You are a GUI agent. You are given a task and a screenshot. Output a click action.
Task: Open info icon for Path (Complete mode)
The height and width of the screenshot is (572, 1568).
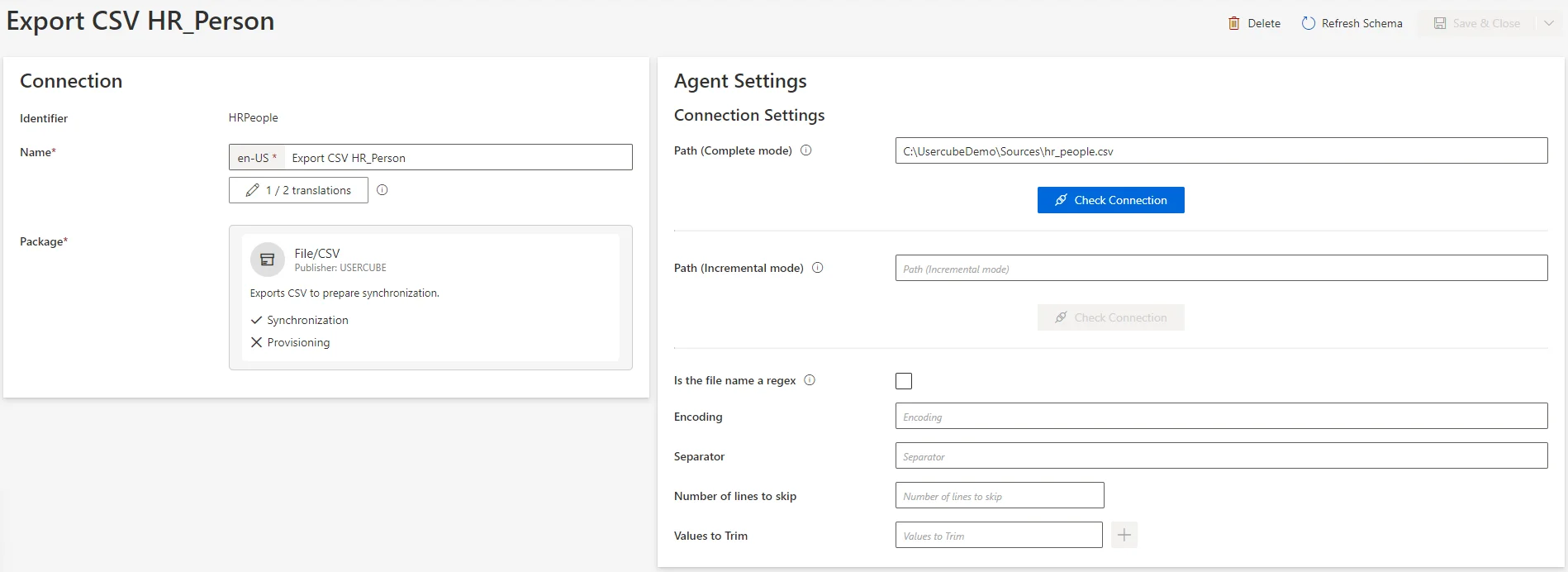pyautogui.click(x=806, y=150)
